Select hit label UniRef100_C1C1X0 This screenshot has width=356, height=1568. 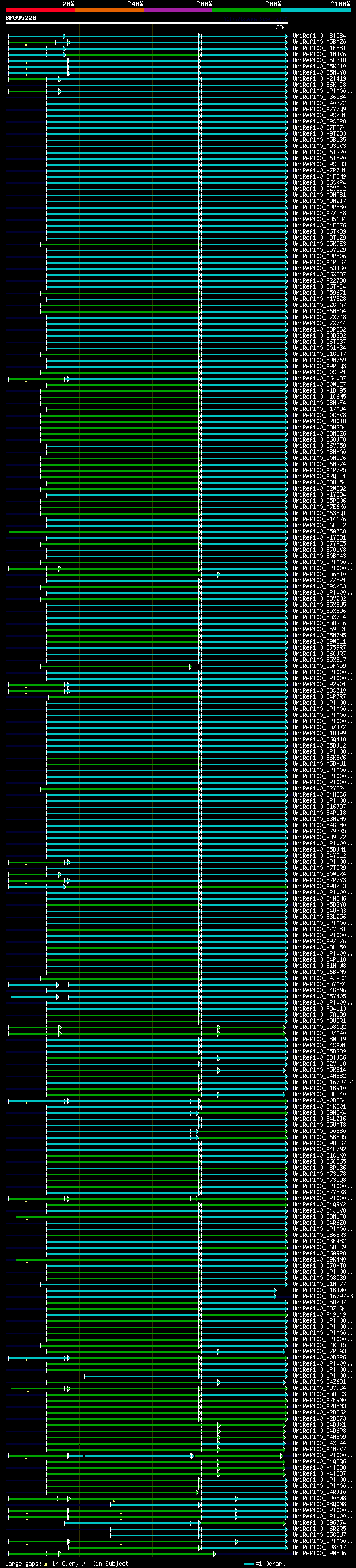(x=319, y=1155)
